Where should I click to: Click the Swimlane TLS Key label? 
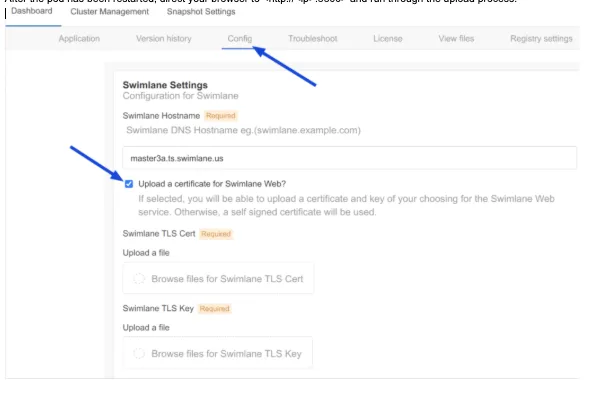pos(158,309)
